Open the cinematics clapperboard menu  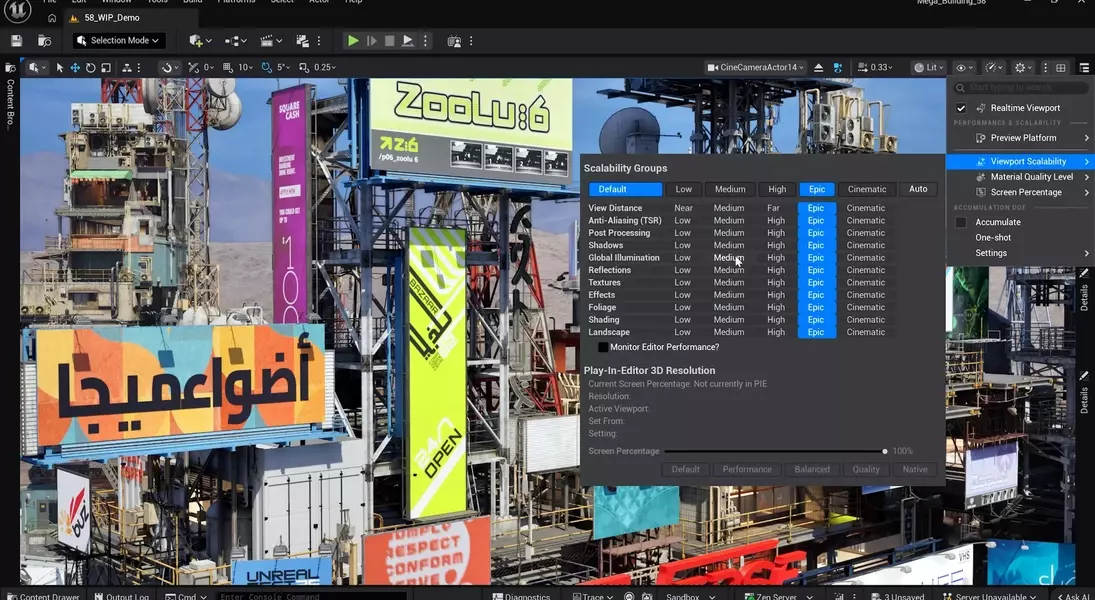click(270, 41)
